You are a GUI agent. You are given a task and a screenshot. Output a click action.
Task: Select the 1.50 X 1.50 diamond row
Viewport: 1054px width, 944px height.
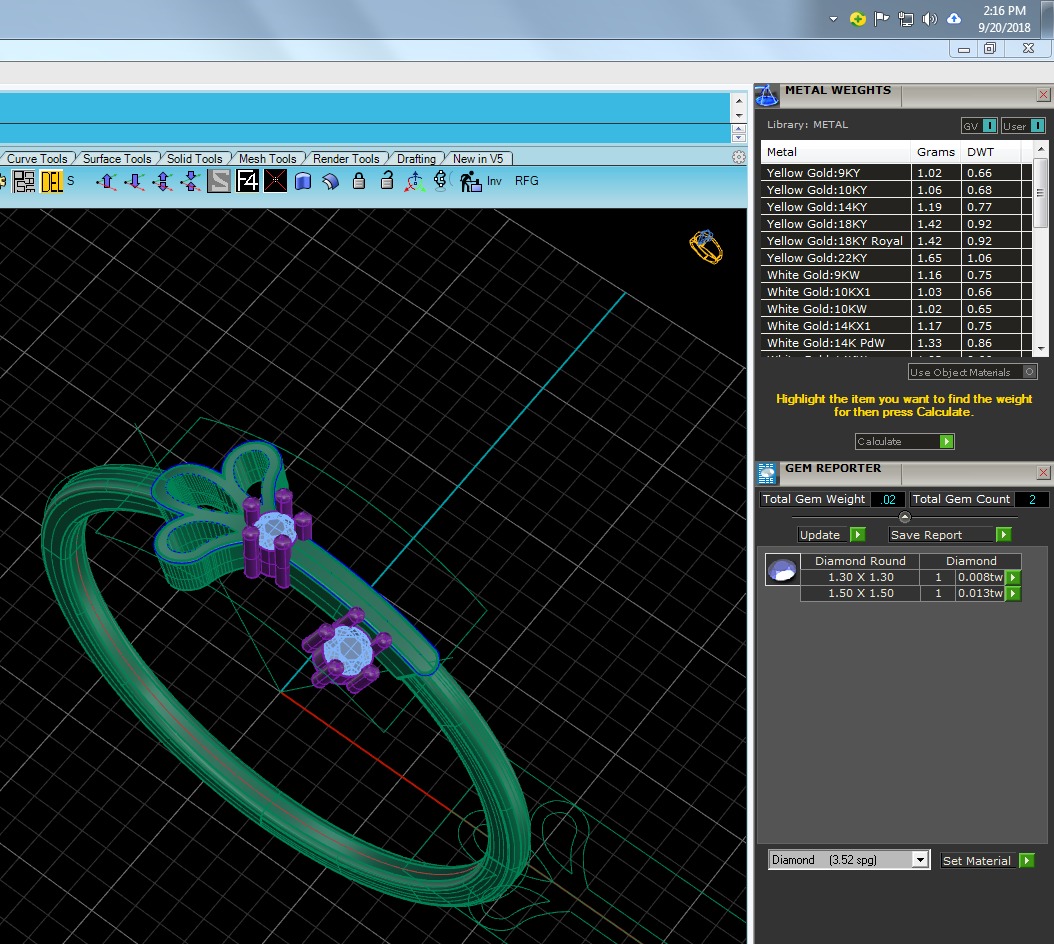(x=911, y=593)
